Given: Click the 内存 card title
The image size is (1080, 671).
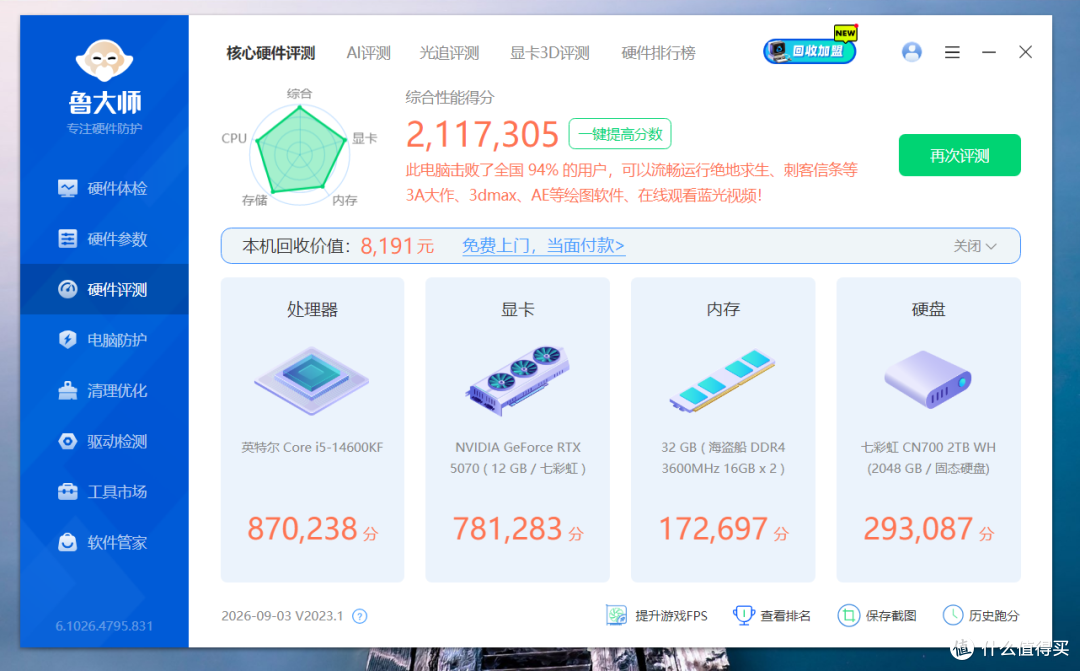Looking at the screenshot, I should pos(723,309).
